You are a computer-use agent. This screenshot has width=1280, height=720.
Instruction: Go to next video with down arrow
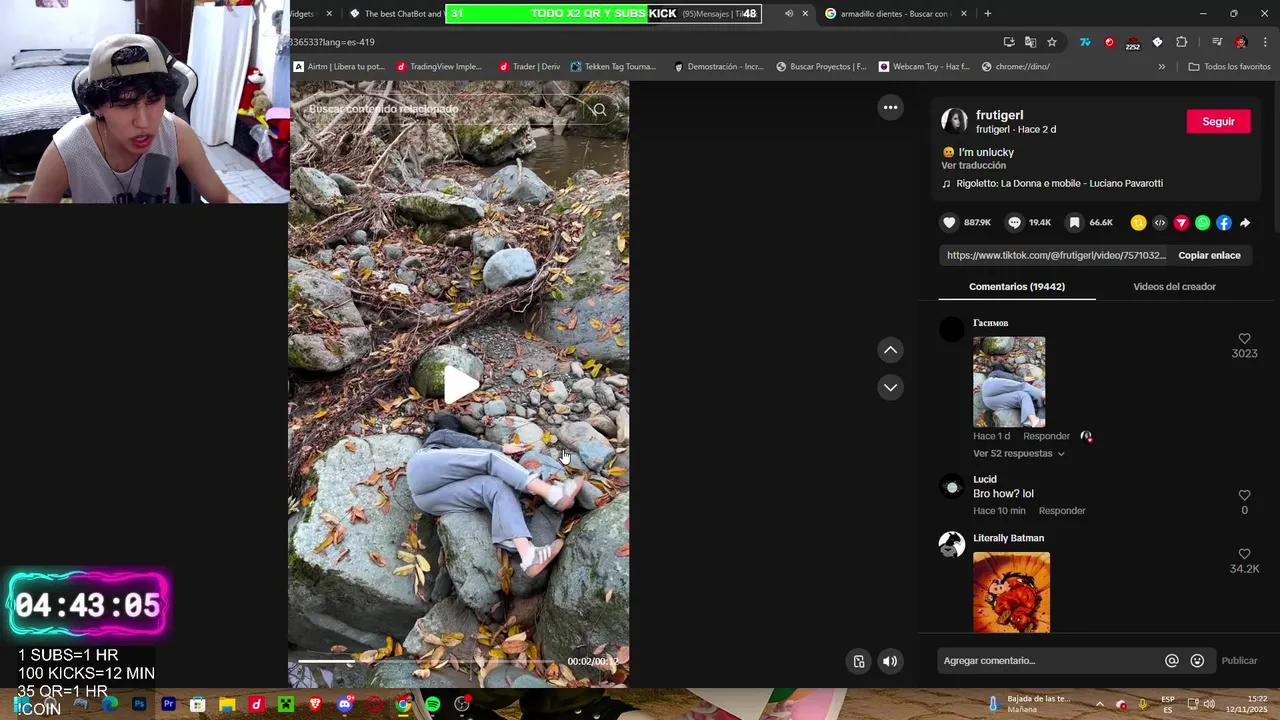tap(890, 387)
